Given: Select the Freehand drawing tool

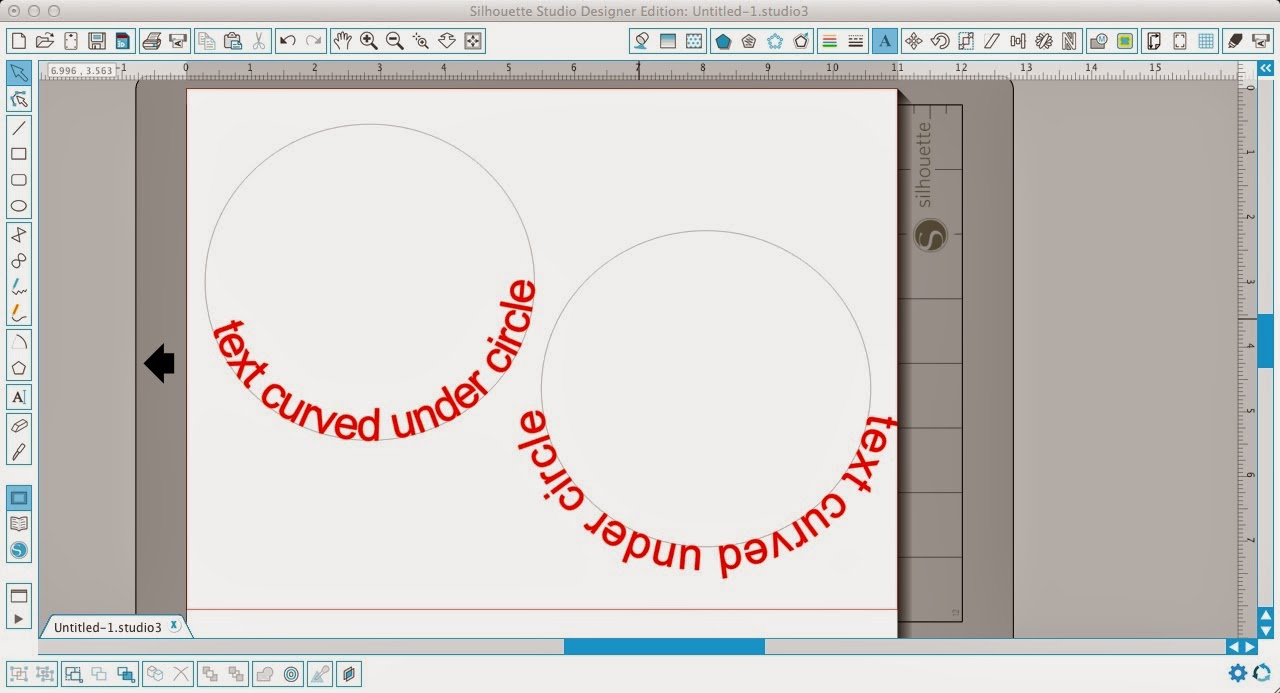Looking at the screenshot, I should click(18, 287).
